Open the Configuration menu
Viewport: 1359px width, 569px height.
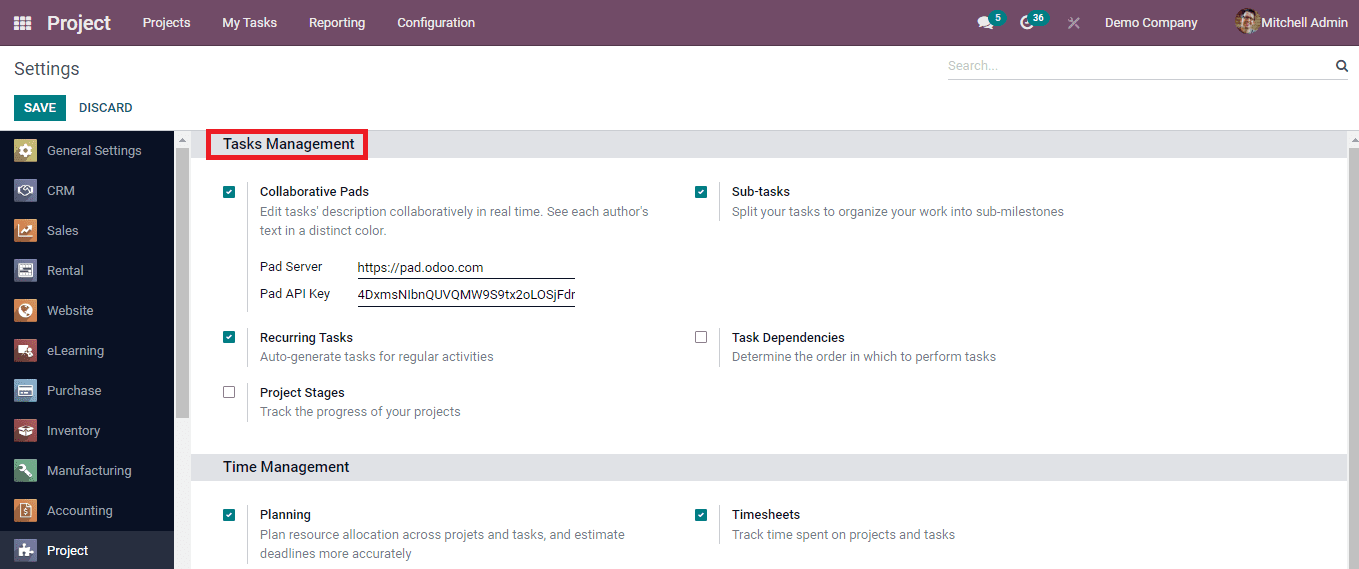pos(436,23)
